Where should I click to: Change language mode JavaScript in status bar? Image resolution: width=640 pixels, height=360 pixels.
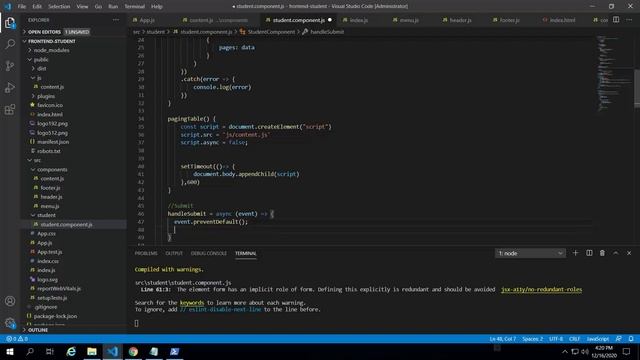(x=598, y=339)
